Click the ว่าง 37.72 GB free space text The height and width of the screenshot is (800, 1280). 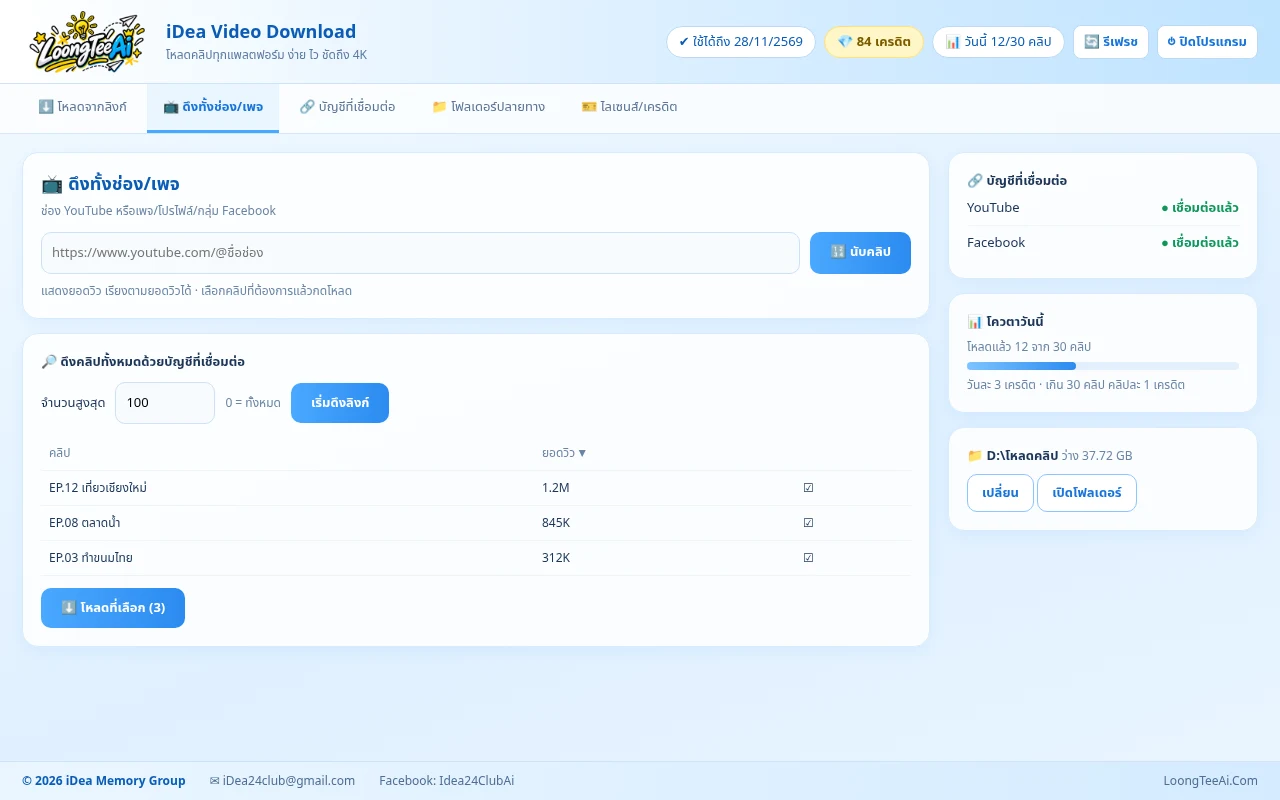pos(1097,456)
